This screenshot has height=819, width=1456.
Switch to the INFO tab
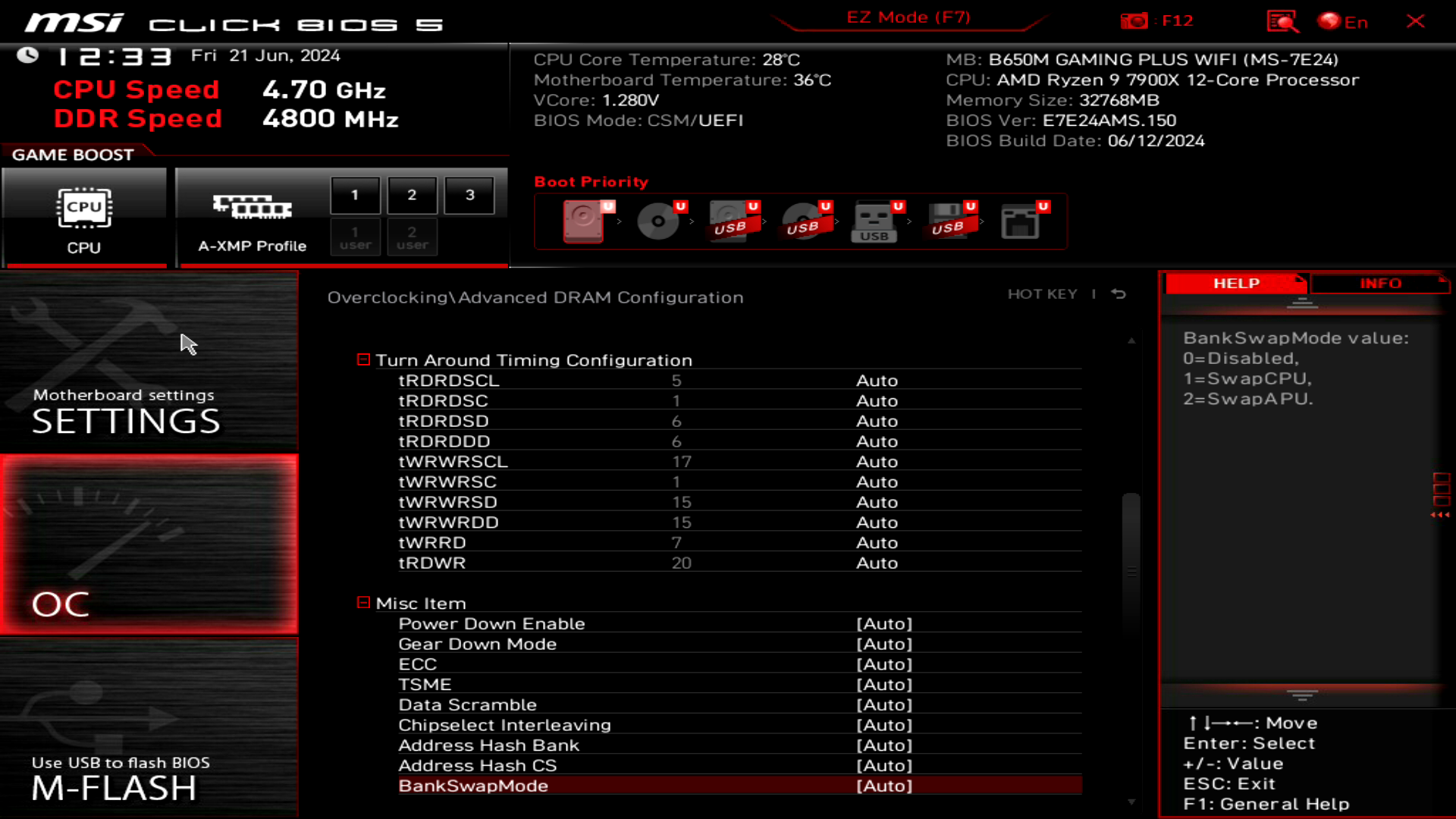tap(1382, 283)
